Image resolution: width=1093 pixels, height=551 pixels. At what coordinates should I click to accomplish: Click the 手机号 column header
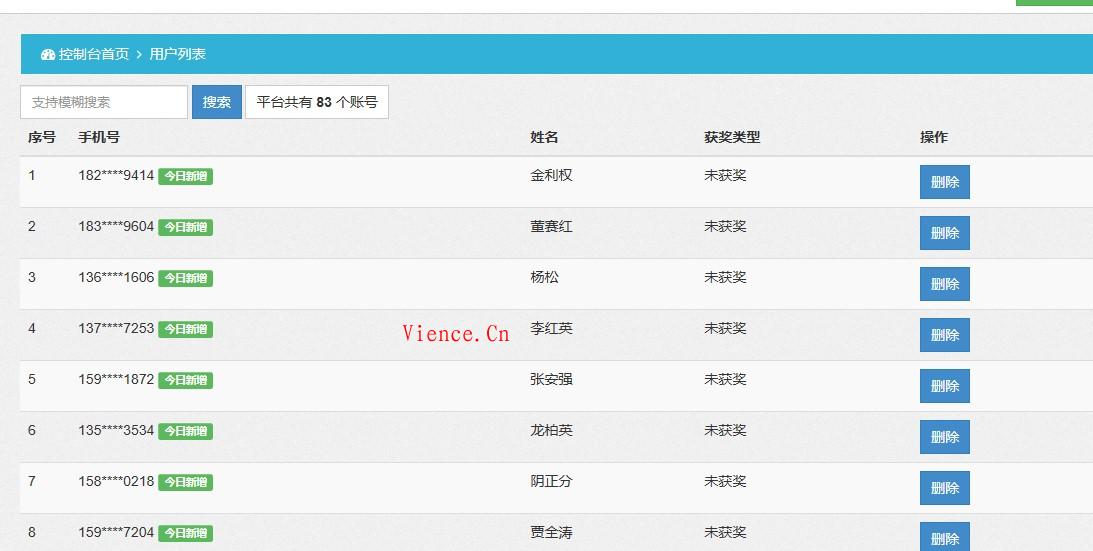click(x=99, y=137)
